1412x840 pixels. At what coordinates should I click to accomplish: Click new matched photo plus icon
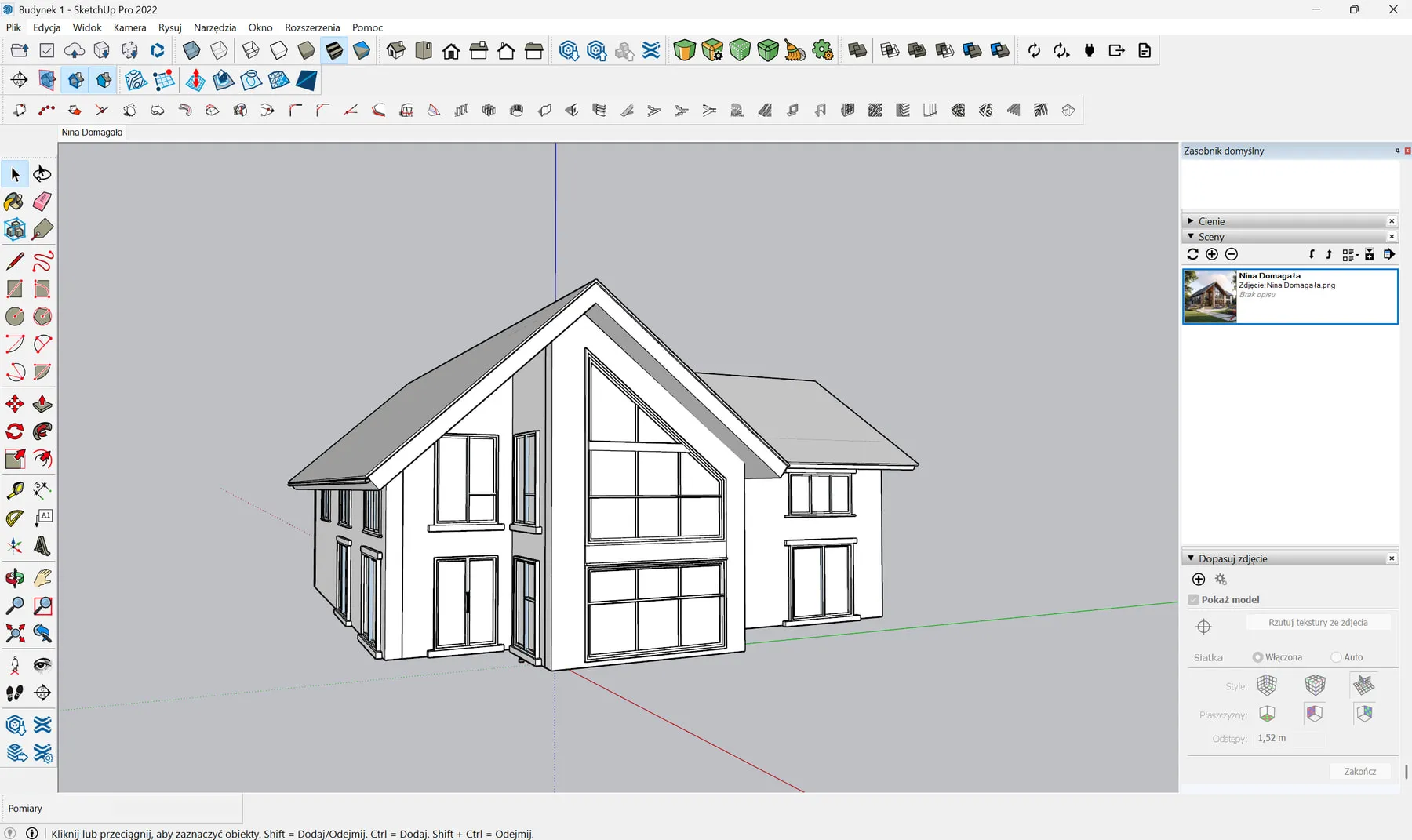[x=1199, y=579]
